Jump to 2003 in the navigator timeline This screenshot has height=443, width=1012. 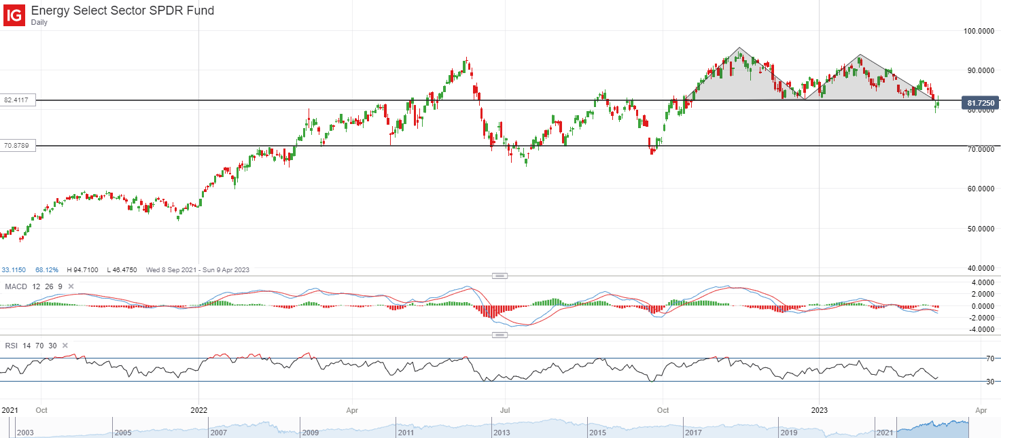click(24, 431)
